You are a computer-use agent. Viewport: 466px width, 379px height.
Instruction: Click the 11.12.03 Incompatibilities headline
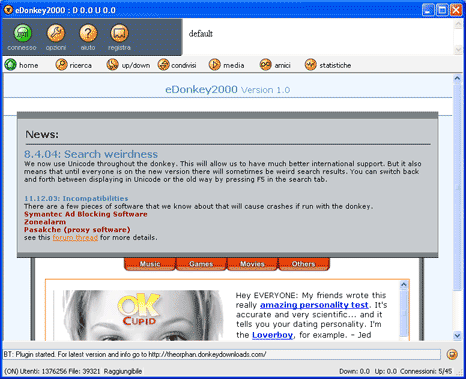click(x=76, y=198)
